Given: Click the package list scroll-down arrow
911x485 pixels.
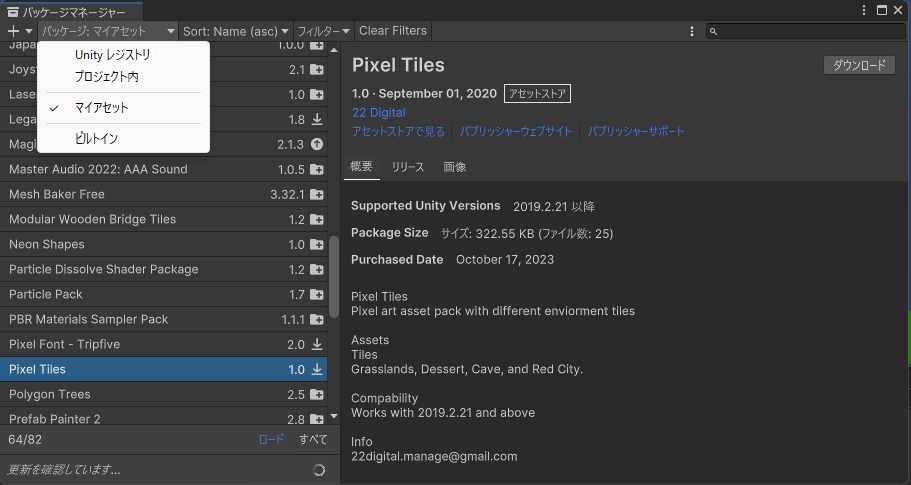Looking at the screenshot, I should coord(333,416).
